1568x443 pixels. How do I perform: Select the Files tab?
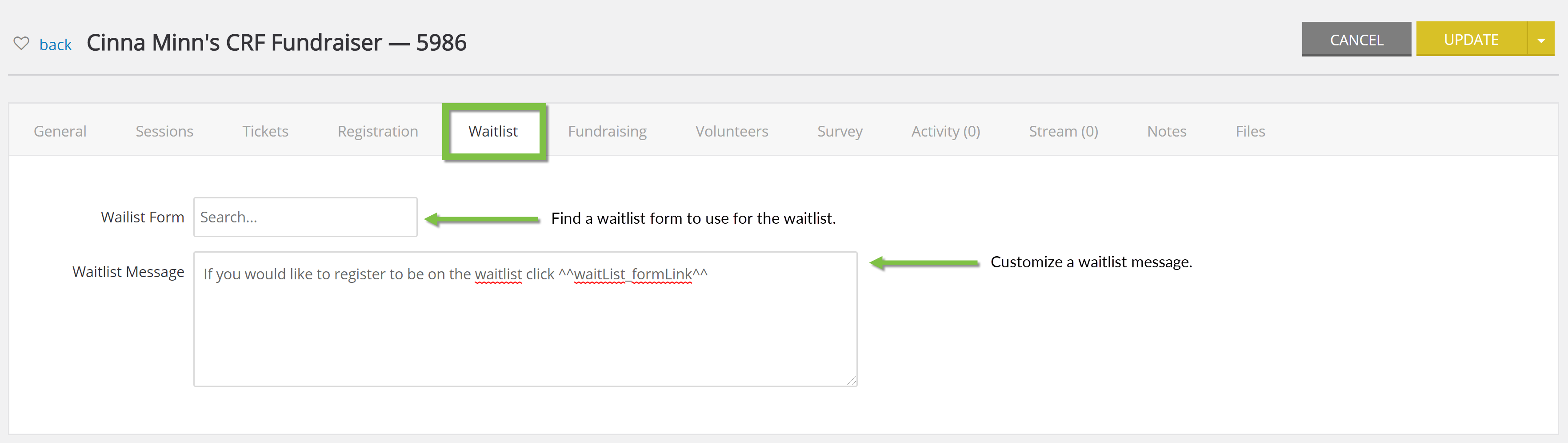pos(1250,131)
